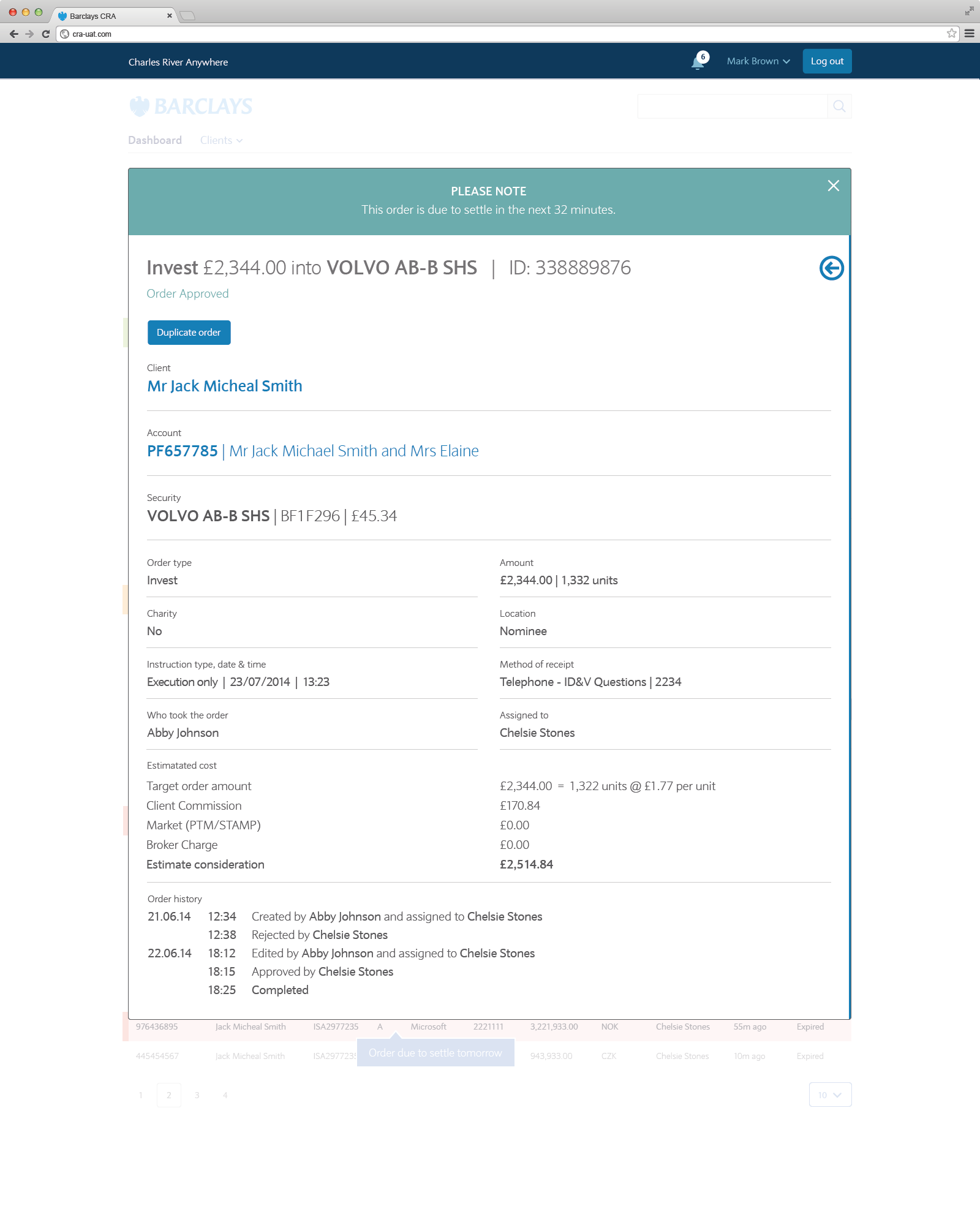
Task: Expand the Clients menu
Action: (221, 140)
